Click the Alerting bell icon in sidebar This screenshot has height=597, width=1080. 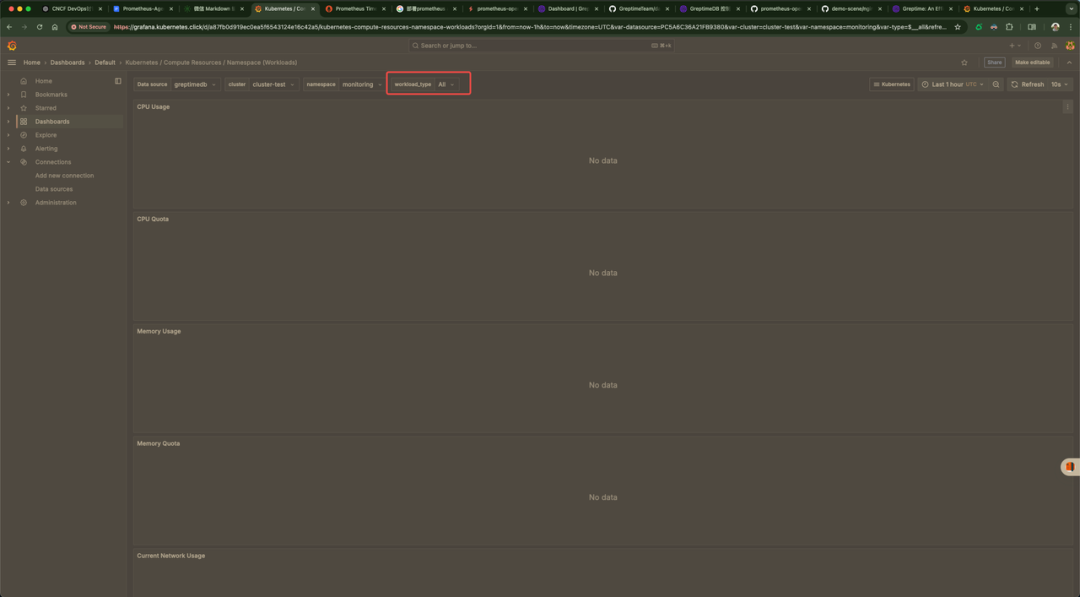point(23,148)
